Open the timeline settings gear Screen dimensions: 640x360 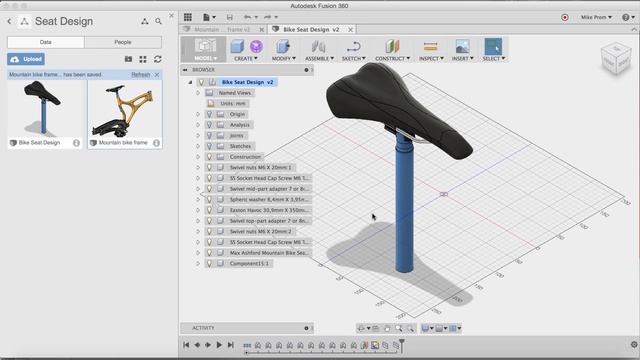pyautogui.click(x=634, y=345)
